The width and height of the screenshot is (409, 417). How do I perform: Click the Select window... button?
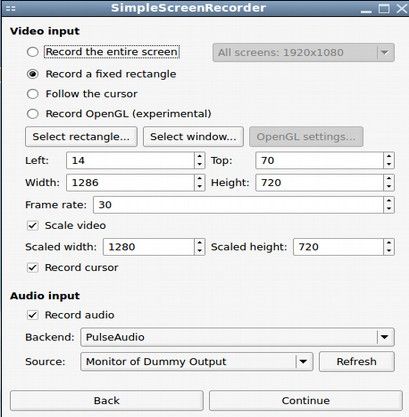point(193,137)
